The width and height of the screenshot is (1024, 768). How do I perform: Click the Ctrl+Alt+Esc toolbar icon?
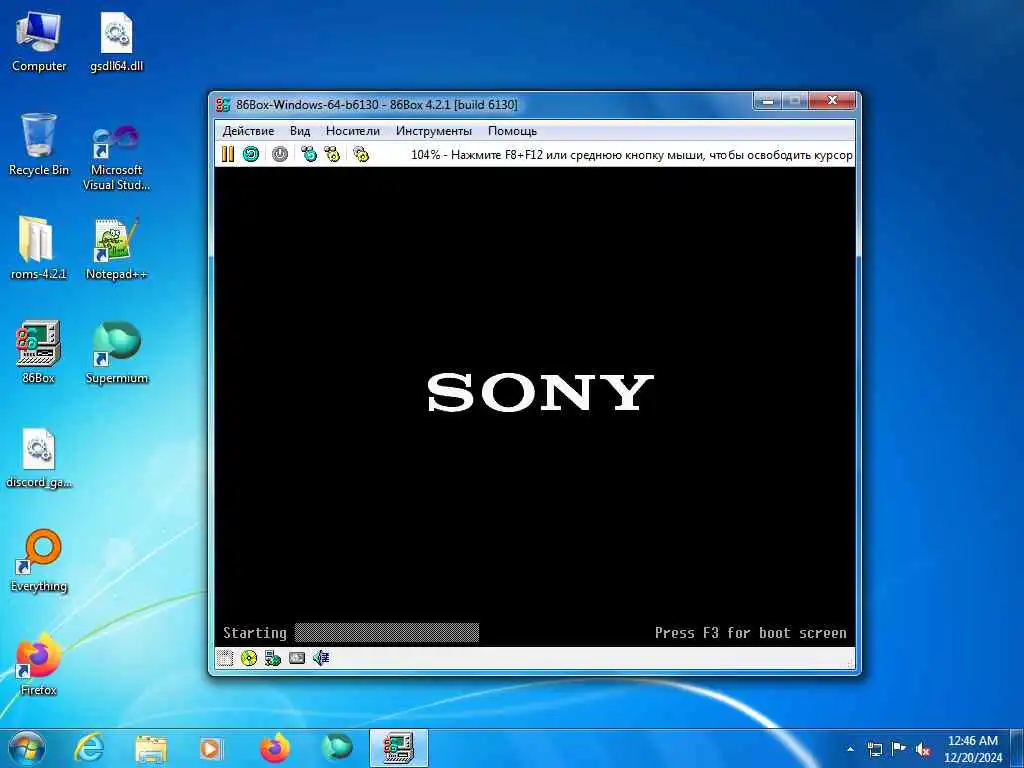click(332, 154)
